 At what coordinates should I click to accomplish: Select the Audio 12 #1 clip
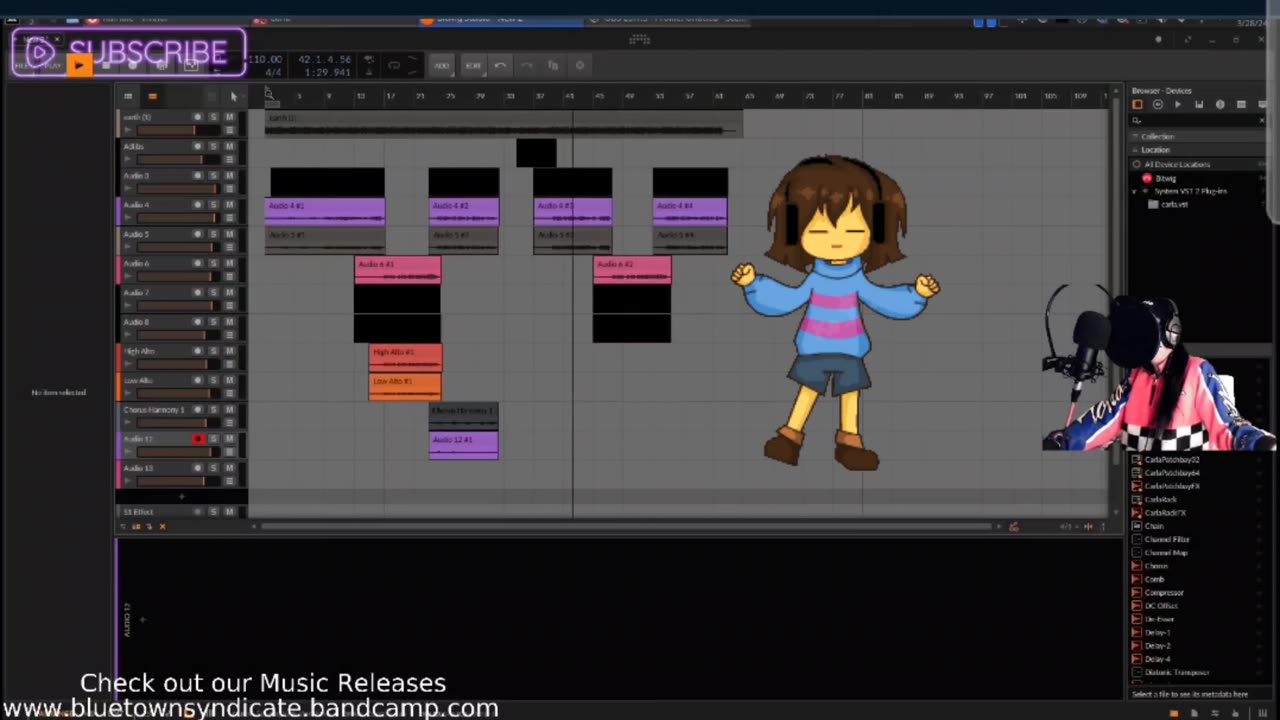click(464, 446)
